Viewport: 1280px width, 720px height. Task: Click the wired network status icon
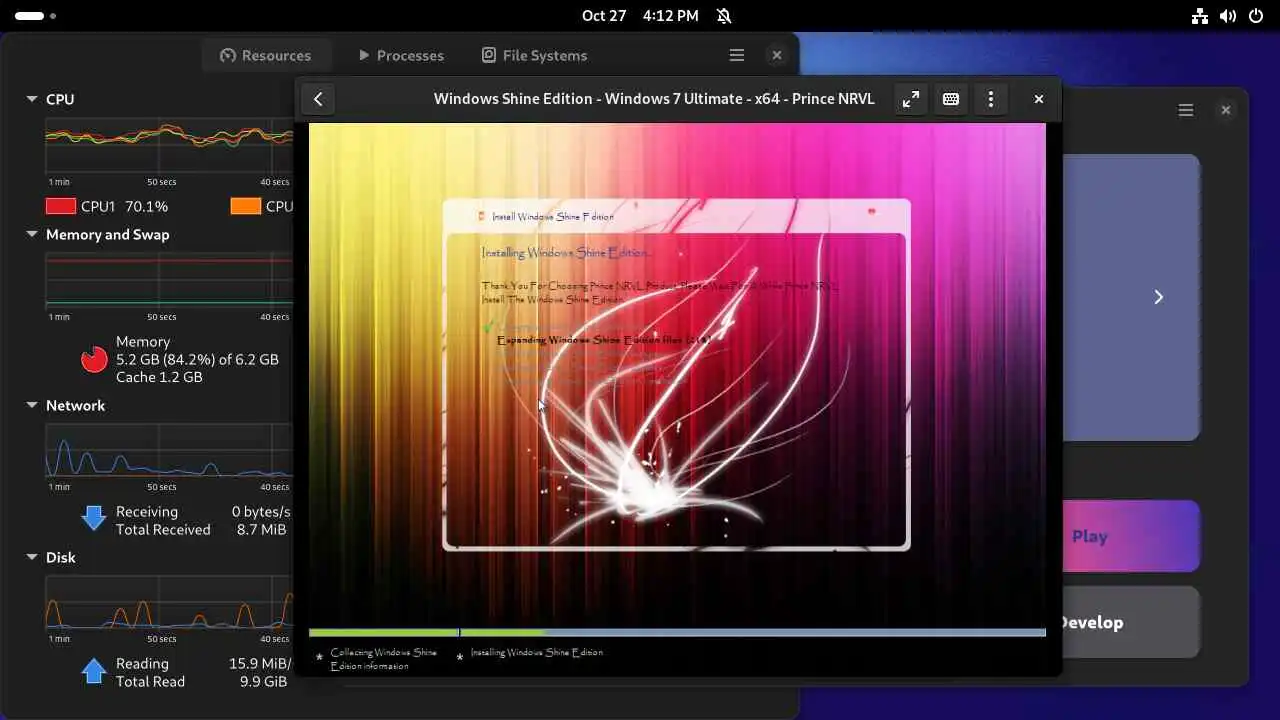pyautogui.click(x=1200, y=16)
